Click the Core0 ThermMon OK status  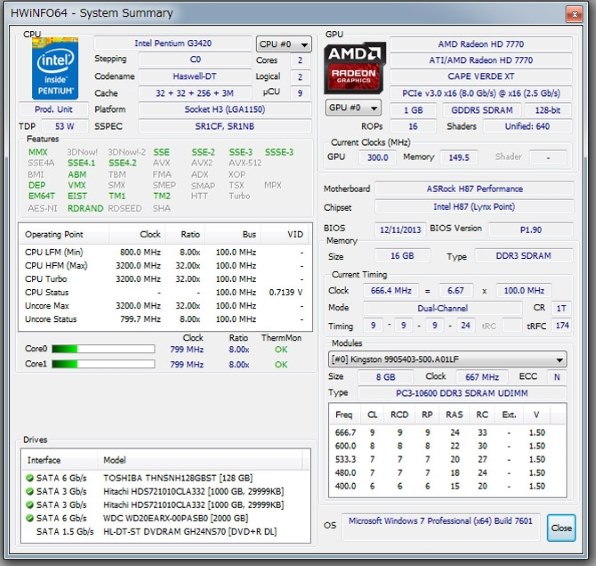(281, 349)
